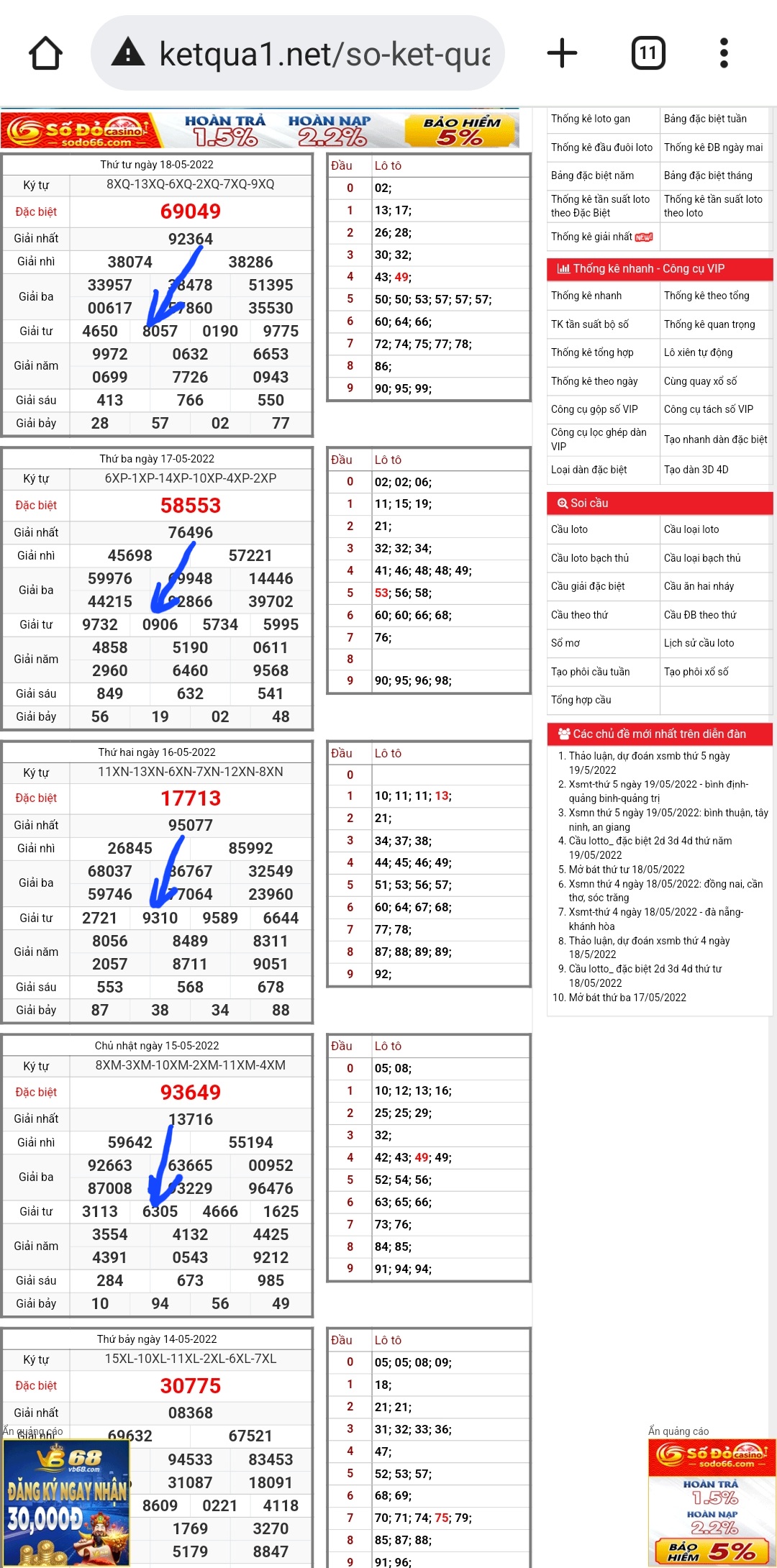Open forum topic Xsmt-thứ 5 ngày 19/05/2022 - bình định
777x1568 pixels.
pyautogui.click(x=658, y=791)
